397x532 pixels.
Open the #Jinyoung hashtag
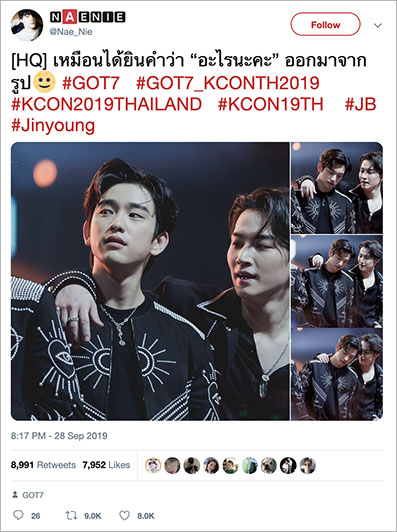53,126
